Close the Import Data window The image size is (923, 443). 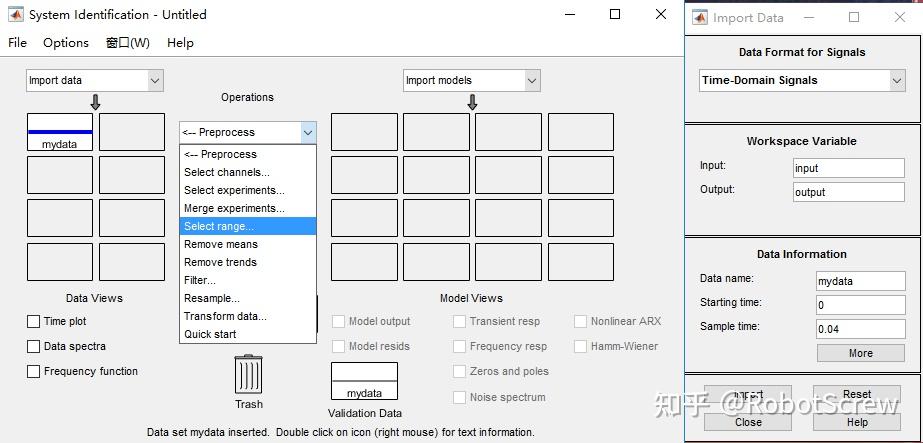click(900, 17)
